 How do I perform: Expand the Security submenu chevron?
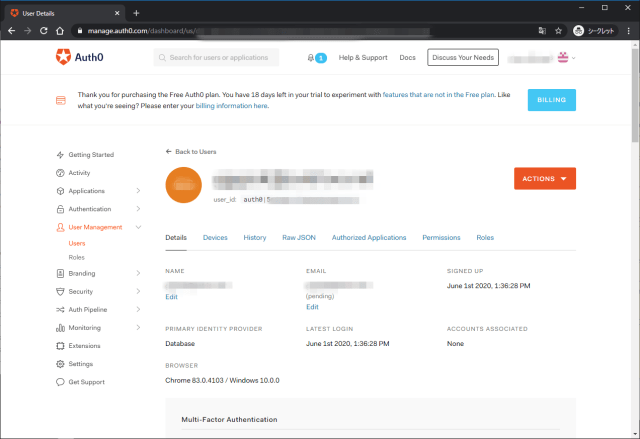pyautogui.click(x=138, y=291)
